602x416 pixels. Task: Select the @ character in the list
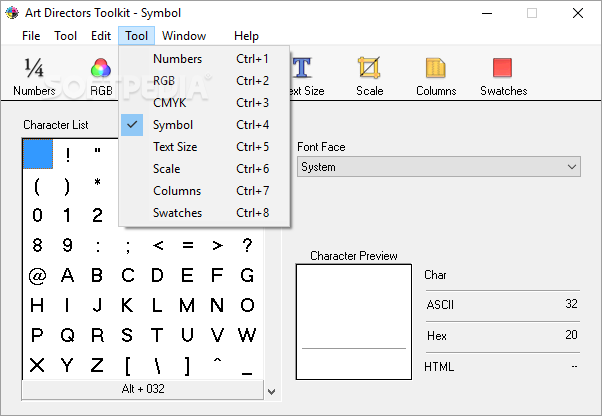(x=38, y=275)
